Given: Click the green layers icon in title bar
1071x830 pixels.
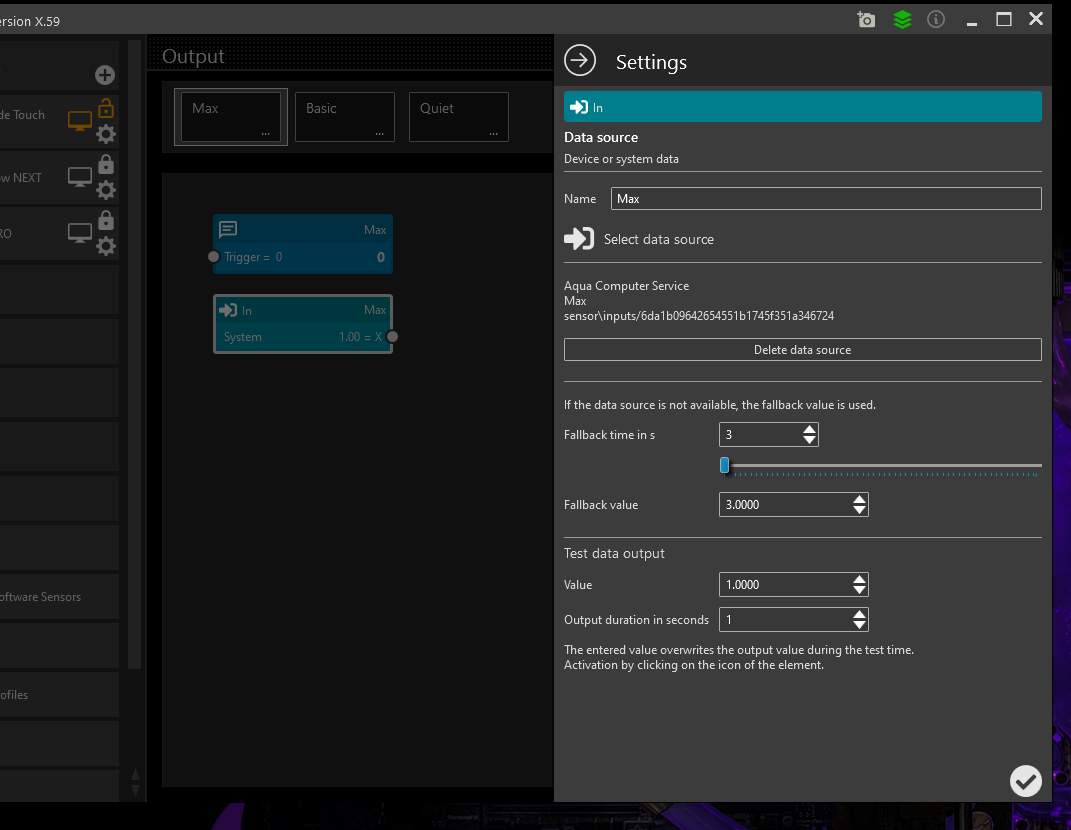Looking at the screenshot, I should tap(902, 20).
